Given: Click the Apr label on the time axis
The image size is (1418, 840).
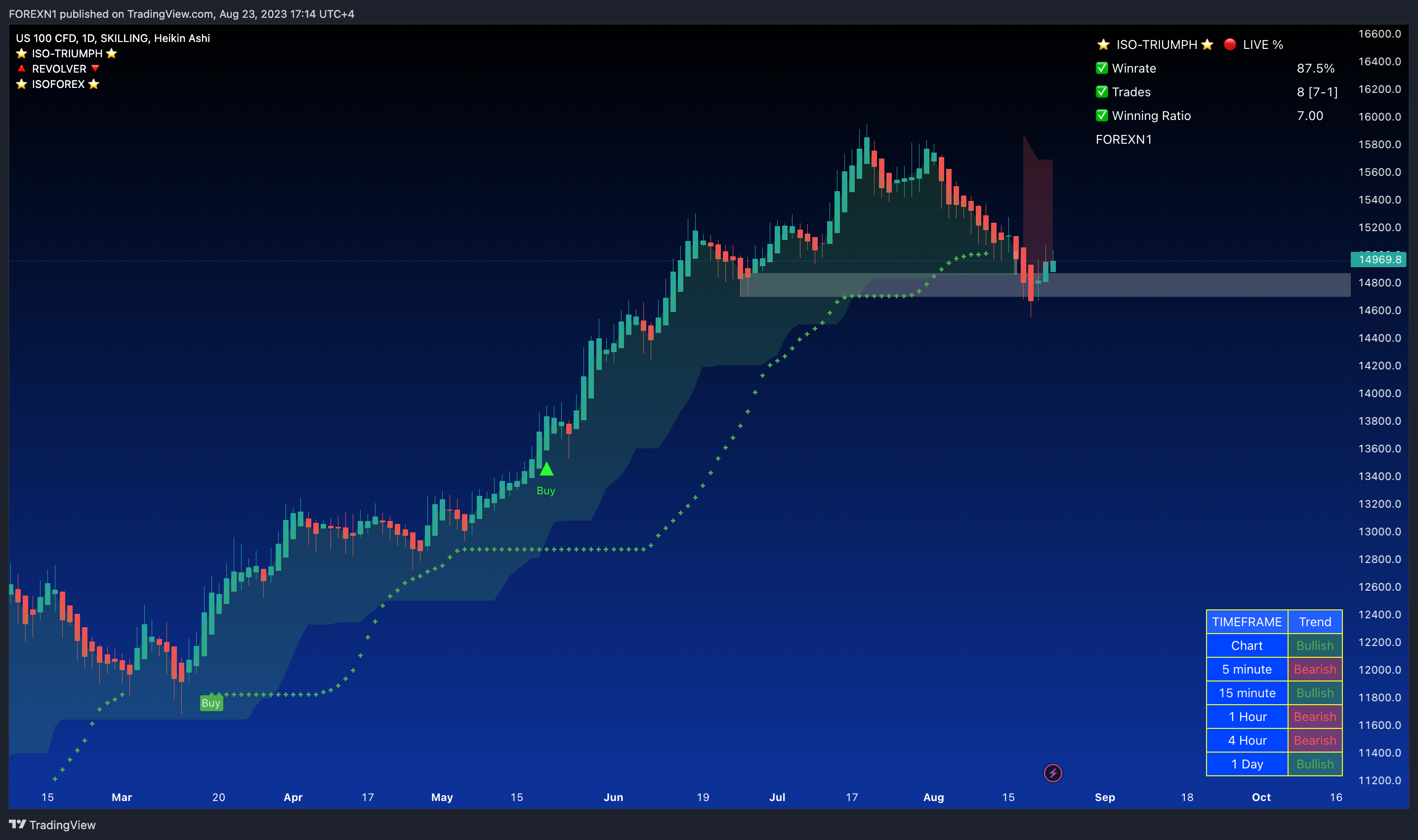Looking at the screenshot, I should click(293, 797).
